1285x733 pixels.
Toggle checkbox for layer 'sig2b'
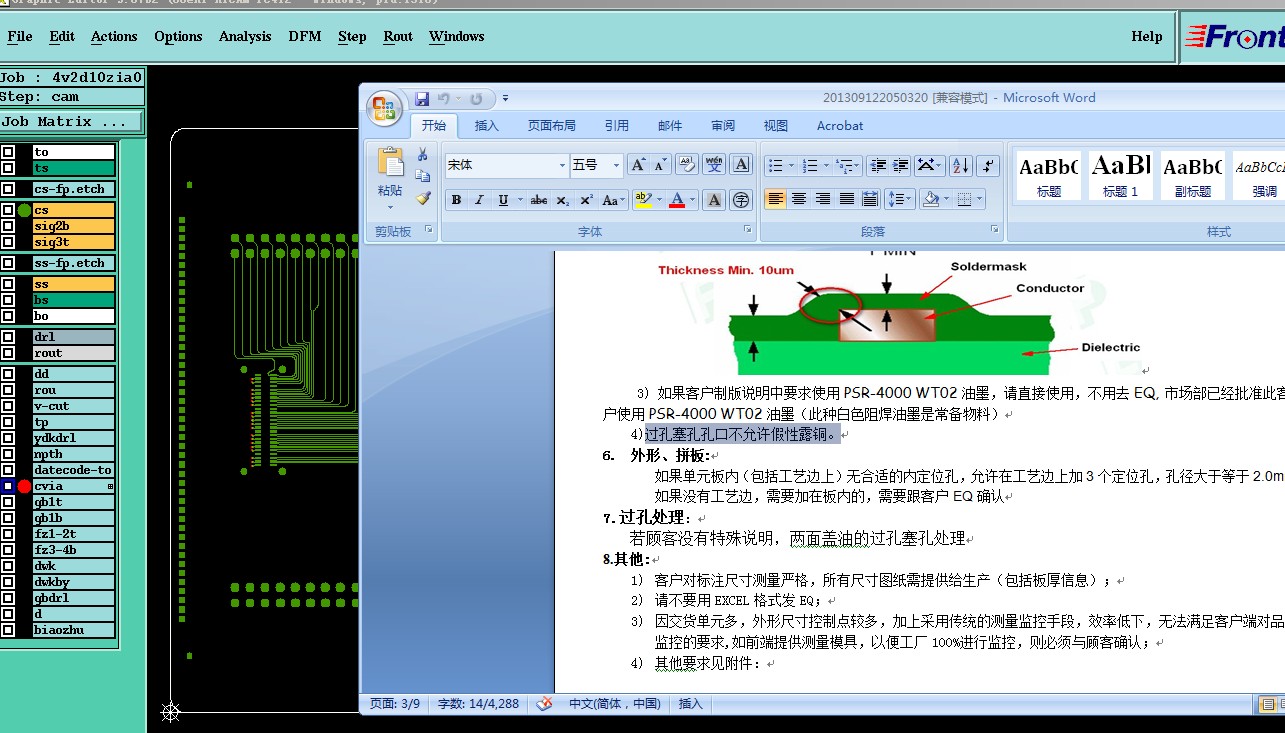[8, 226]
